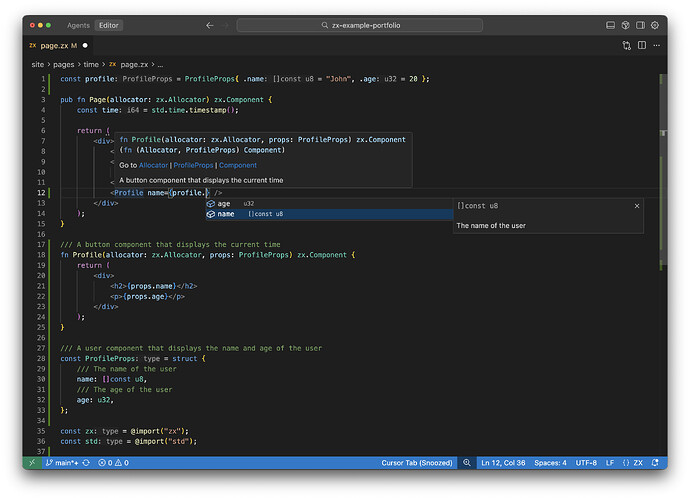Open more actions ellipsis in editor toolbar
Screen dimensions: 690x498
pos(655,45)
